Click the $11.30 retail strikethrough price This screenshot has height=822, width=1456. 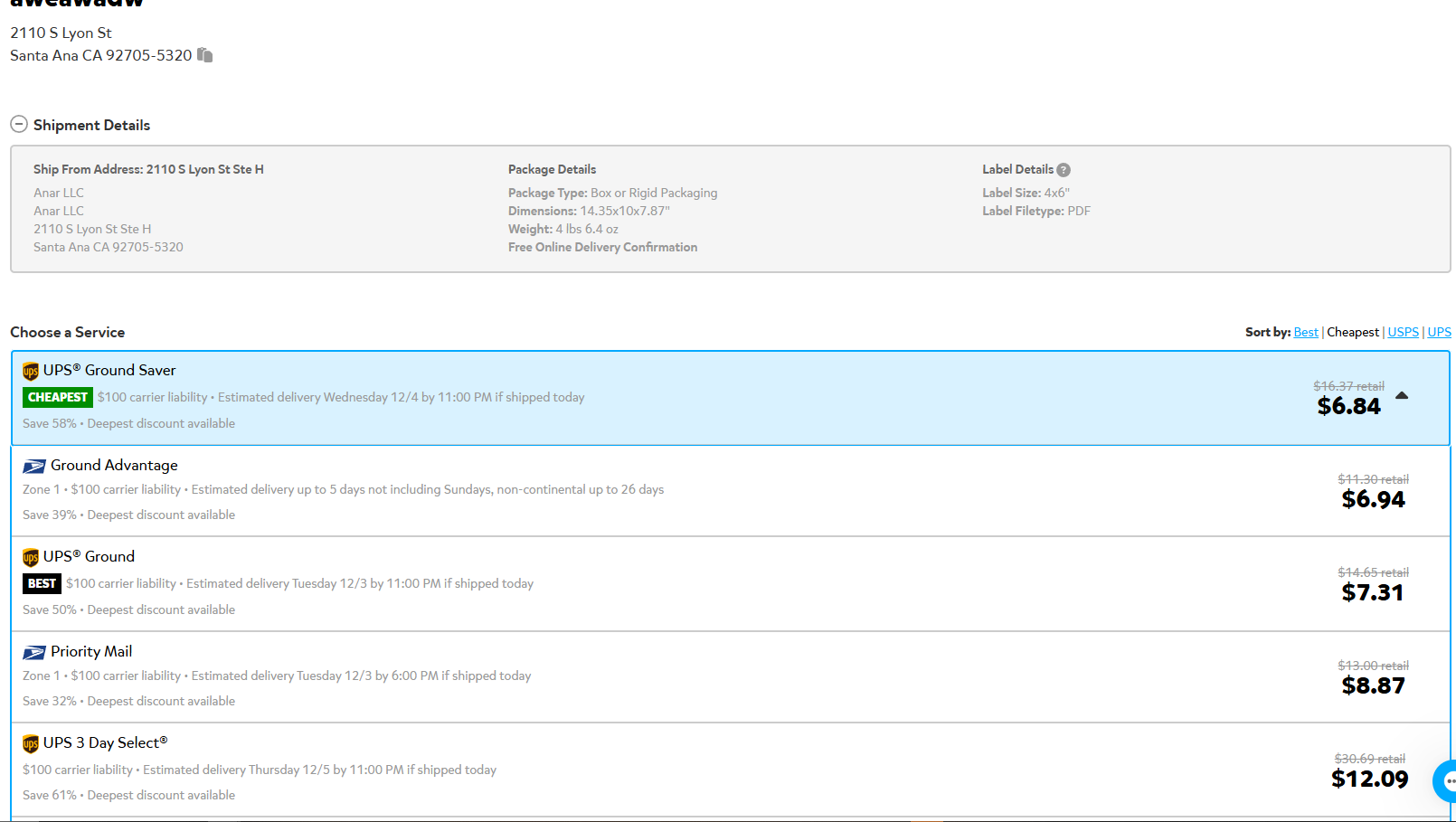[1373, 479]
